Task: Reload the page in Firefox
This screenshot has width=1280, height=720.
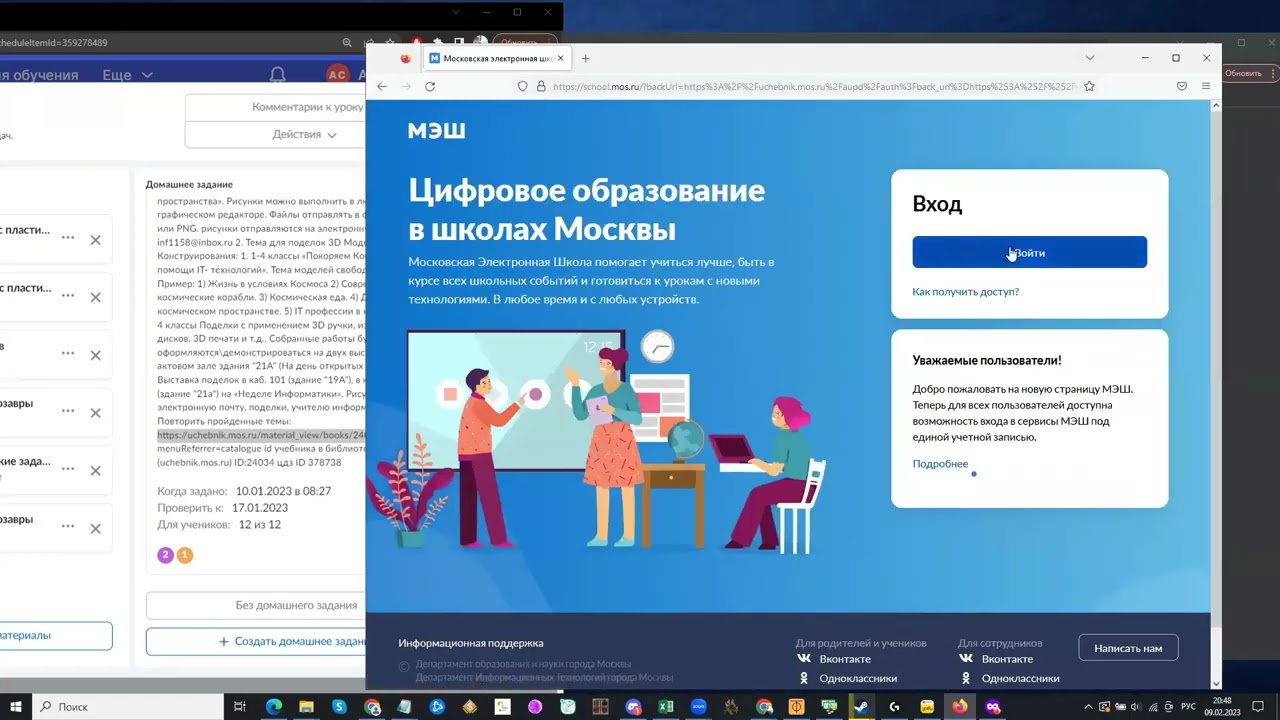Action: [430, 87]
